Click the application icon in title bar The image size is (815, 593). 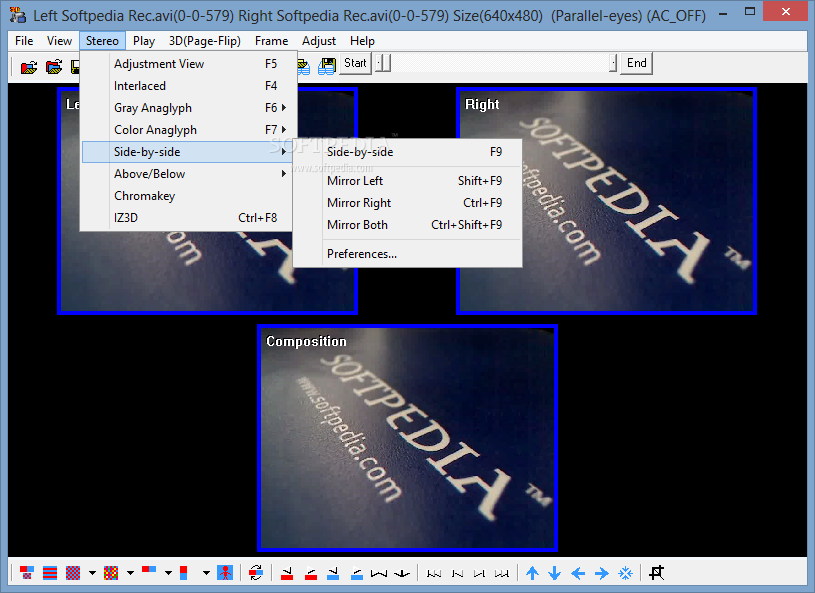18,15
